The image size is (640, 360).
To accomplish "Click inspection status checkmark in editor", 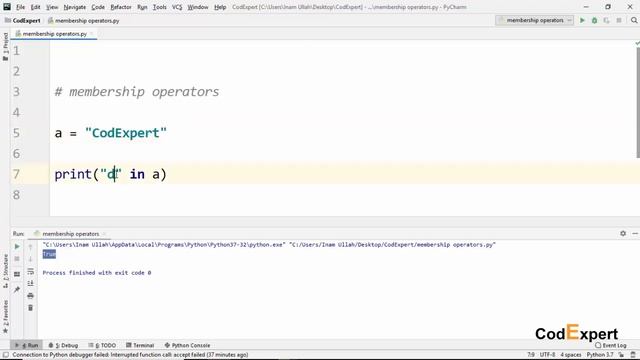I will tap(637, 43).
